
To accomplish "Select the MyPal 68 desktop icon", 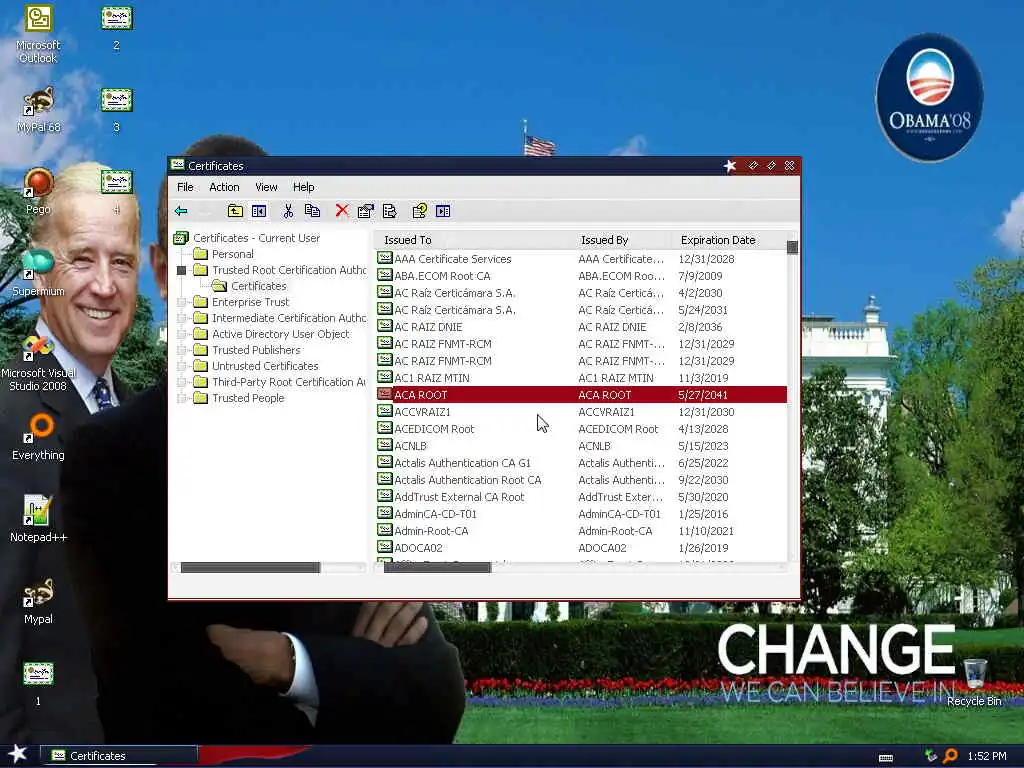I will click(x=38, y=110).
